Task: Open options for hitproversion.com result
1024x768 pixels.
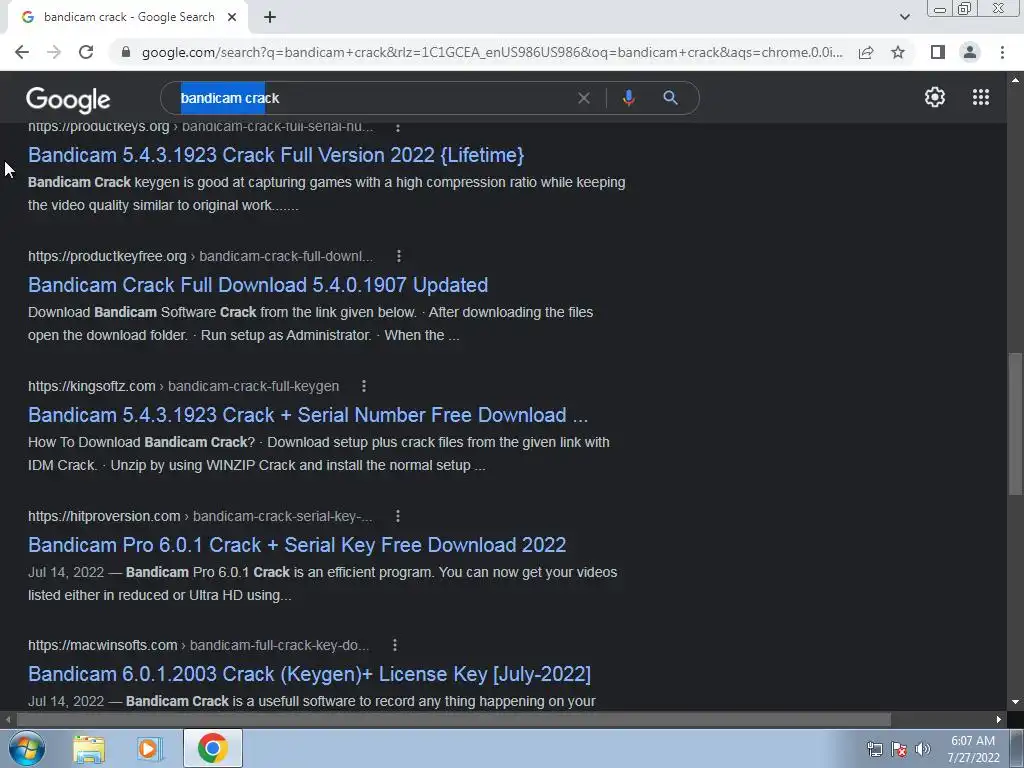Action: pos(398,516)
